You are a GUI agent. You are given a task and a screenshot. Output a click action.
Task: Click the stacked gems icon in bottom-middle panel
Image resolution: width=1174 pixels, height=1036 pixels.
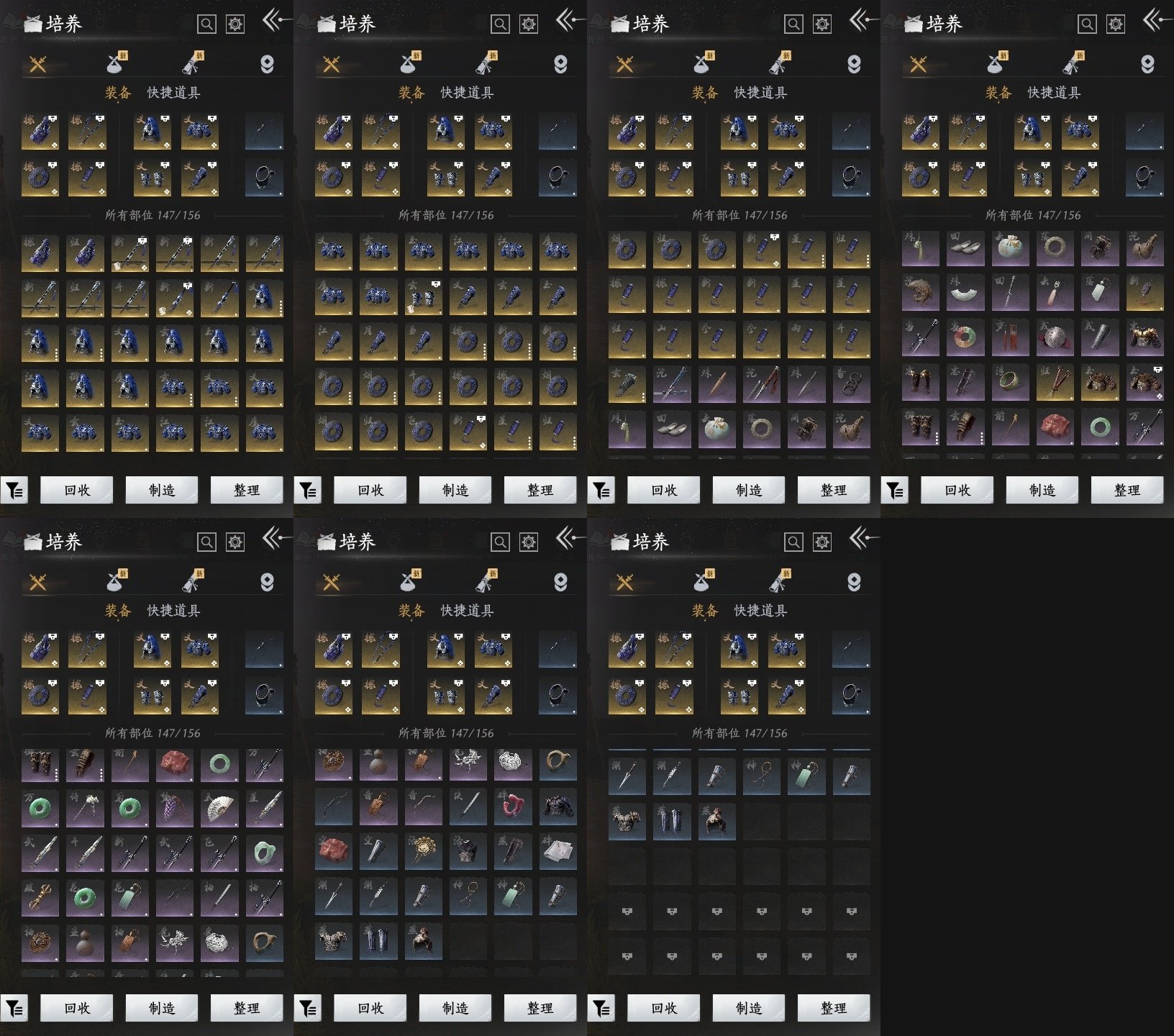pos(560,582)
